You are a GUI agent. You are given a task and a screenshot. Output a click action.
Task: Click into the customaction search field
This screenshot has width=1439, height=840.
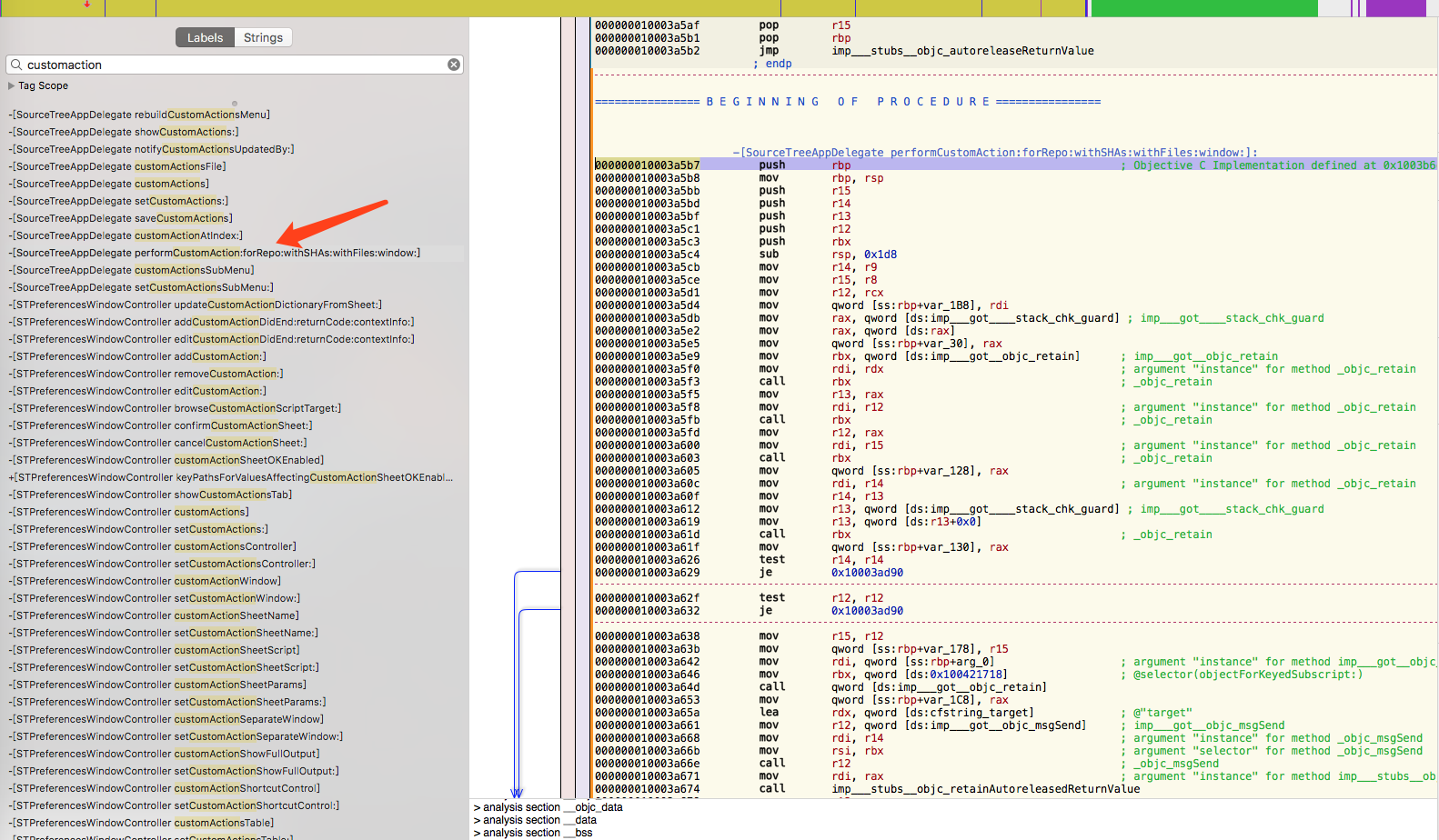click(x=227, y=65)
